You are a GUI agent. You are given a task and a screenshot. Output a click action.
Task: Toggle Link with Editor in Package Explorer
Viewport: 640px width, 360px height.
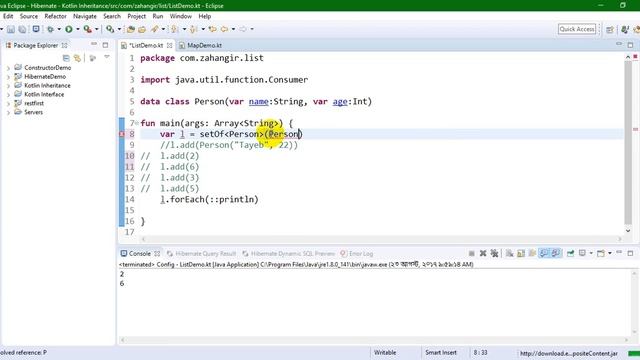[77, 58]
